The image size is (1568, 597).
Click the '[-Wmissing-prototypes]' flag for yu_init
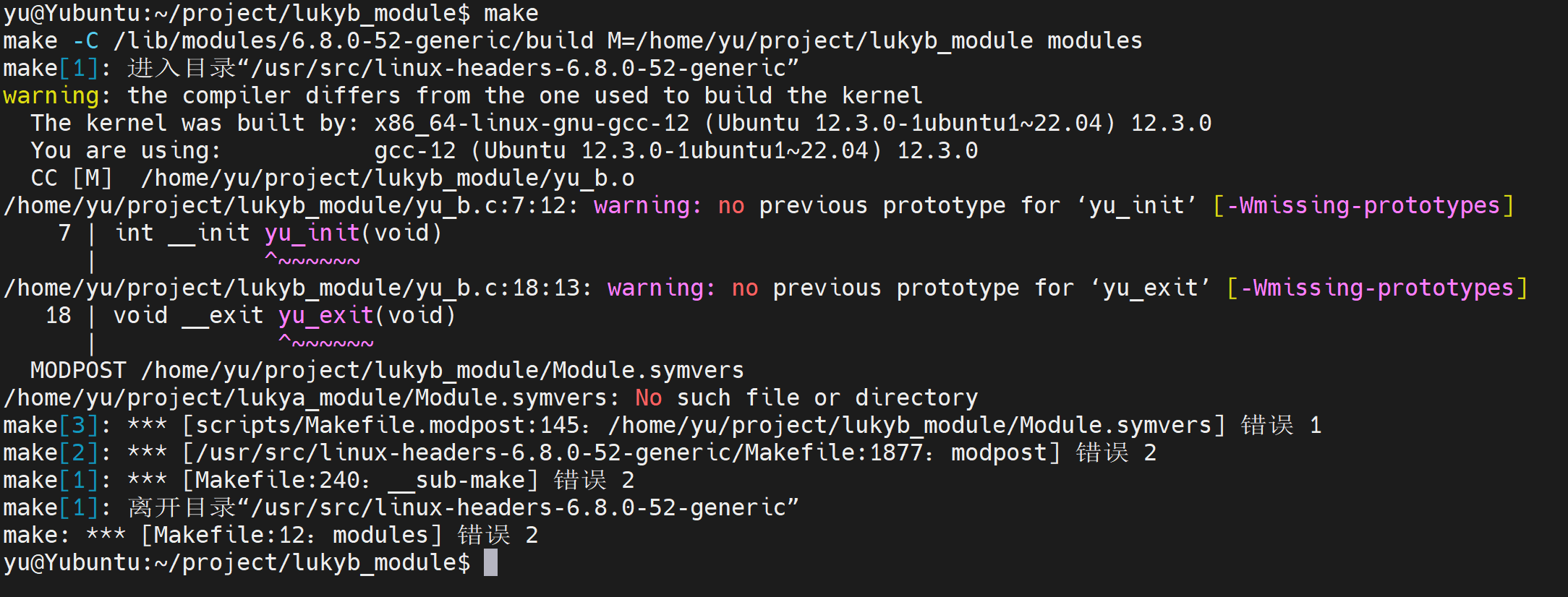pos(1363,205)
